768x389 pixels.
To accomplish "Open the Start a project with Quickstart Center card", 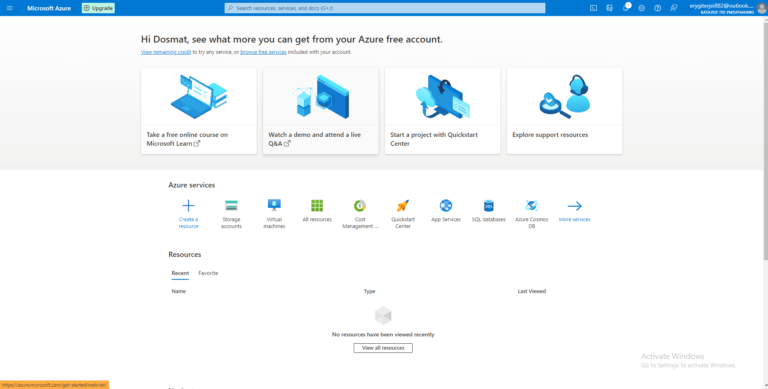I will pos(443,111).
